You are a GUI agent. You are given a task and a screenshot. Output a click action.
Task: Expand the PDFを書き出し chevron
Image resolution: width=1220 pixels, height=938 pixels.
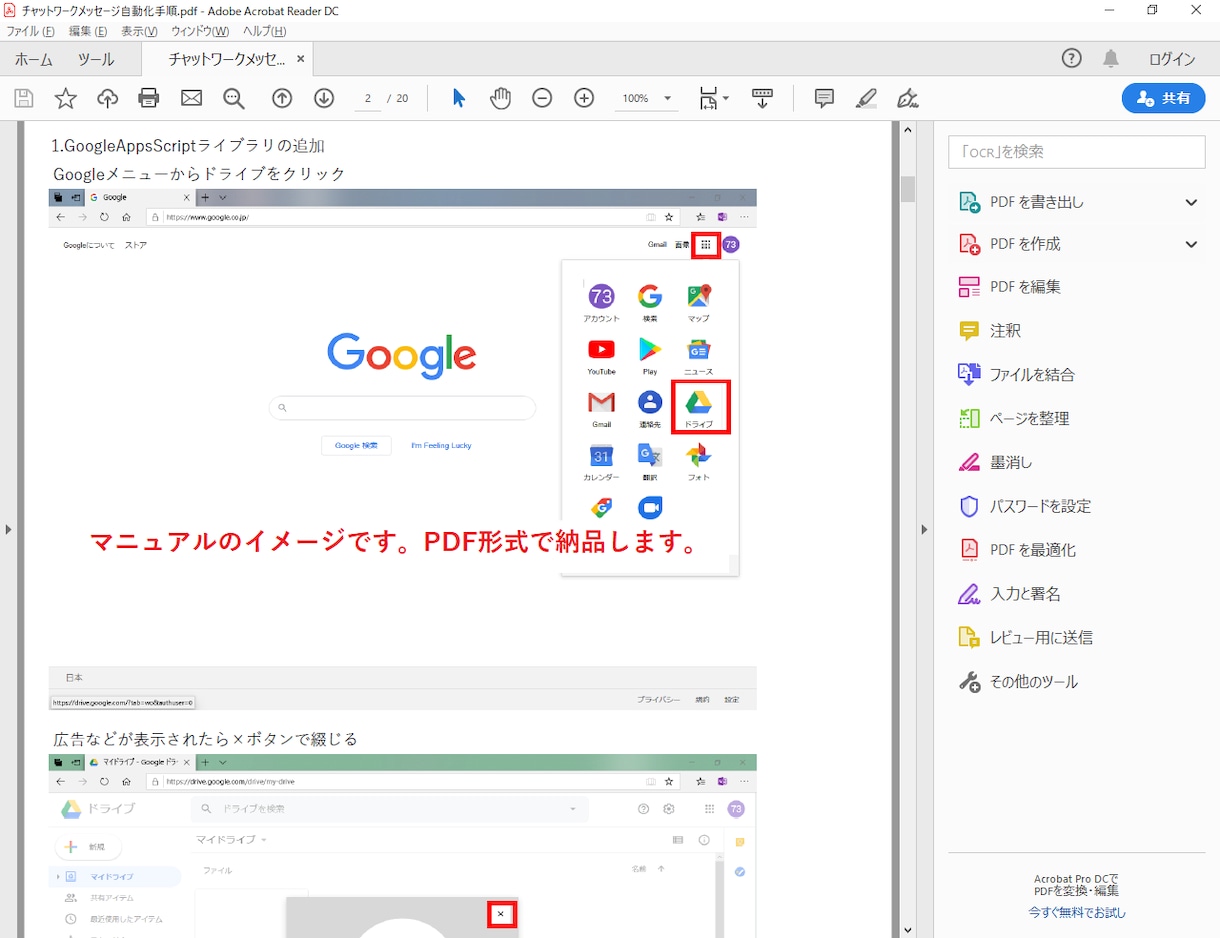tap(1191, 202)
